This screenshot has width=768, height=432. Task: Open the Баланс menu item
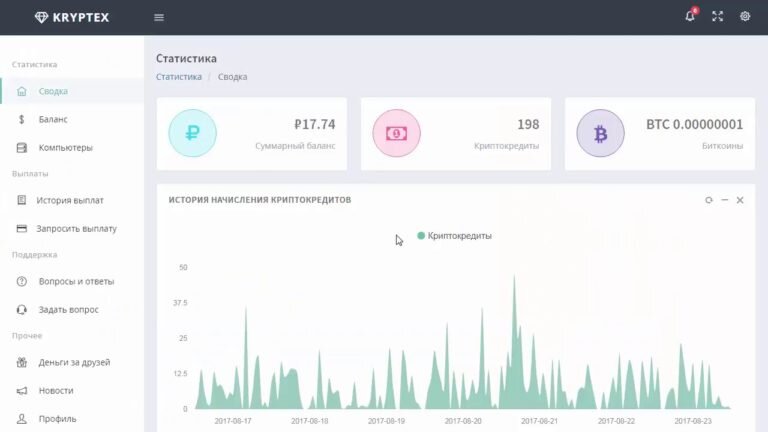point(72,119)
